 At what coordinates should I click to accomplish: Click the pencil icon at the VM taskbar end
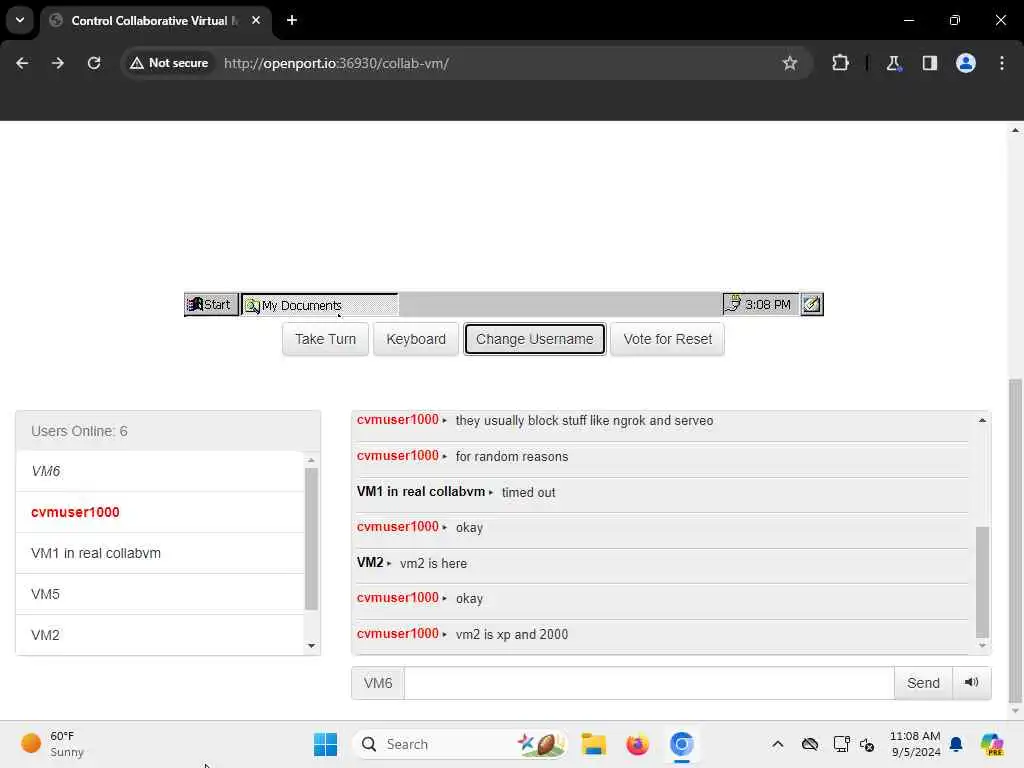(x=812, y=304)
